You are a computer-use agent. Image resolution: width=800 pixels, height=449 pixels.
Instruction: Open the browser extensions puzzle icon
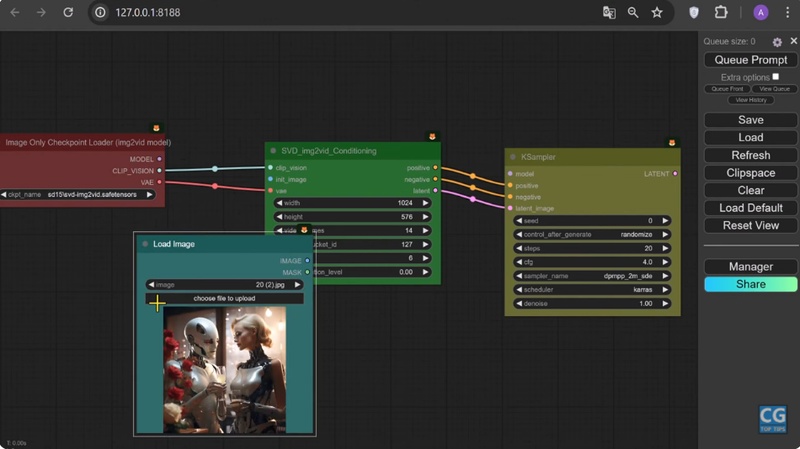pos(720,13)
